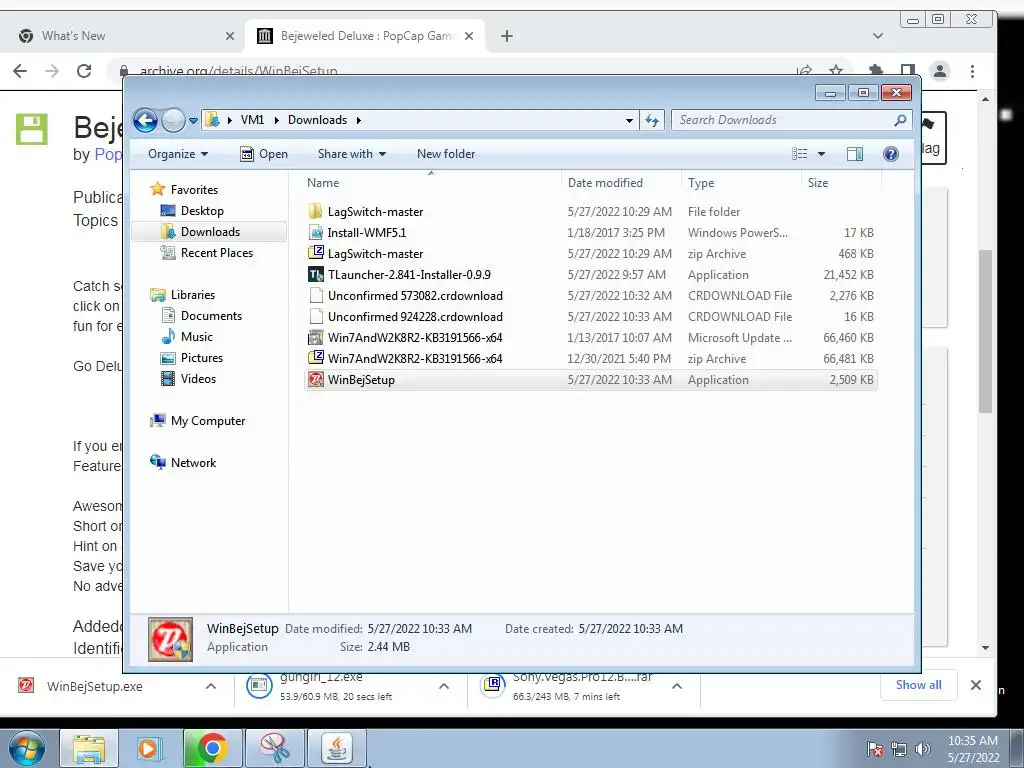Click the Explorer Forward navigation arrow
Viewport: 1024px width, 768px height.
click(x=173, y=120)
